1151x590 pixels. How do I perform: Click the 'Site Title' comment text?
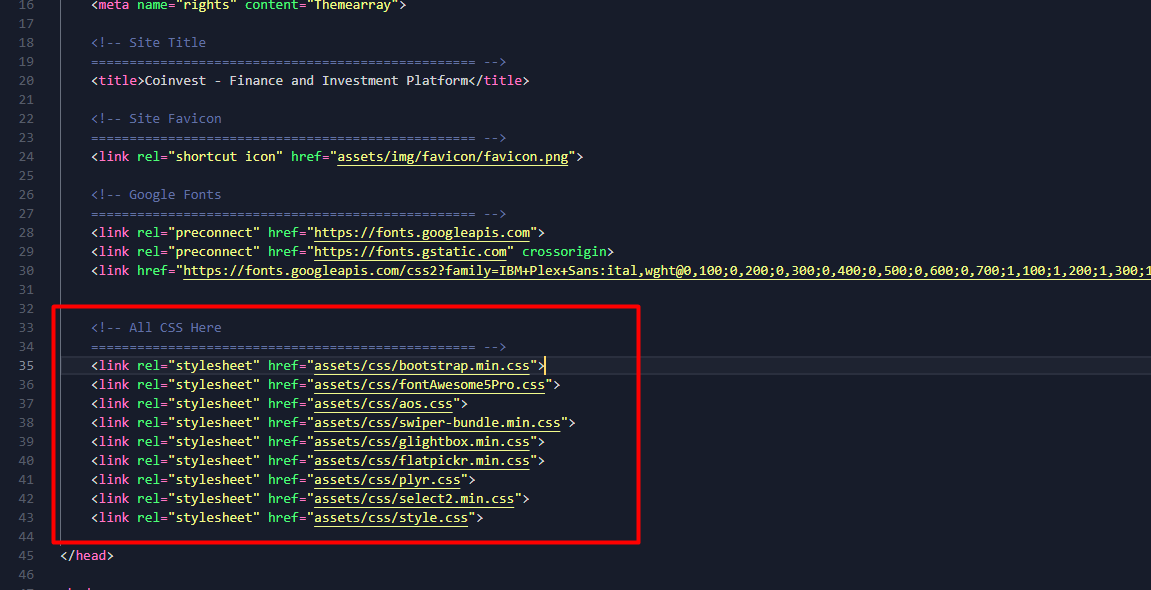tap(167, 43)
